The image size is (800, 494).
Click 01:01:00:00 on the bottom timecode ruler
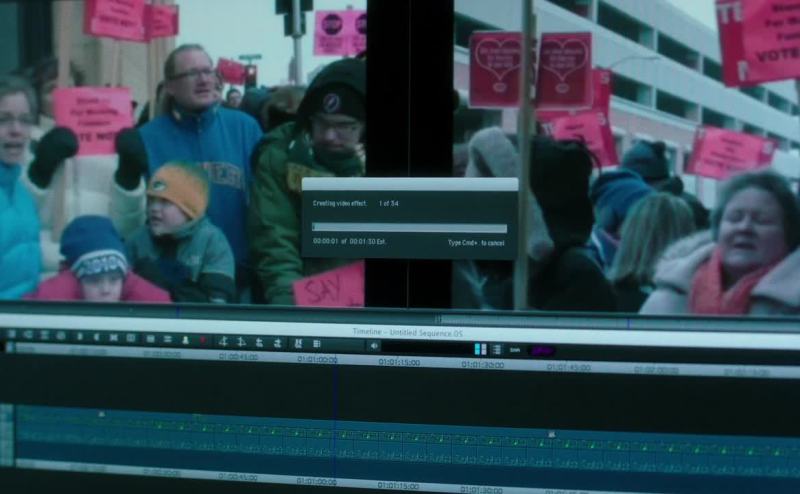point(316,482)
